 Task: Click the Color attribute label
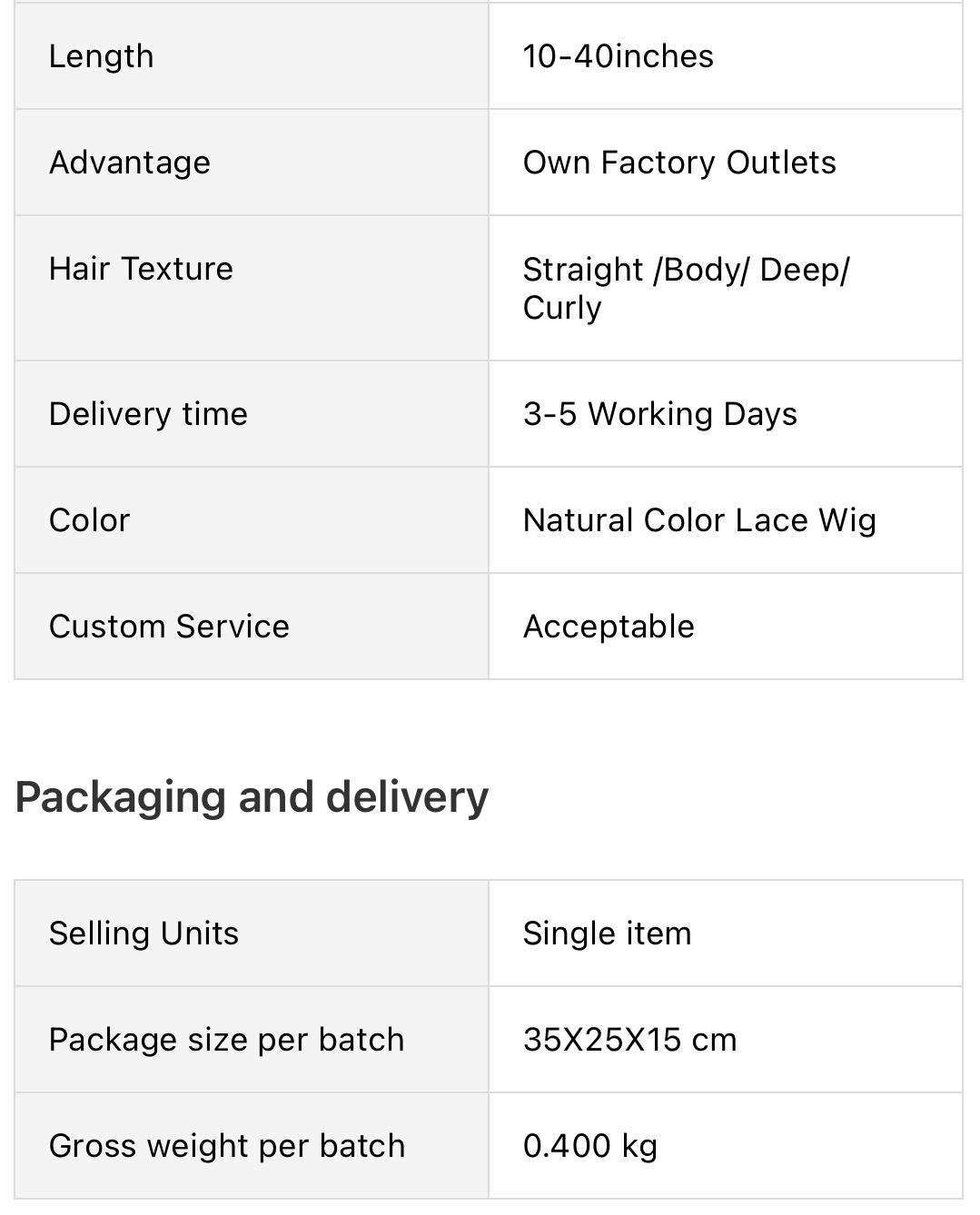tap(89, 520)
